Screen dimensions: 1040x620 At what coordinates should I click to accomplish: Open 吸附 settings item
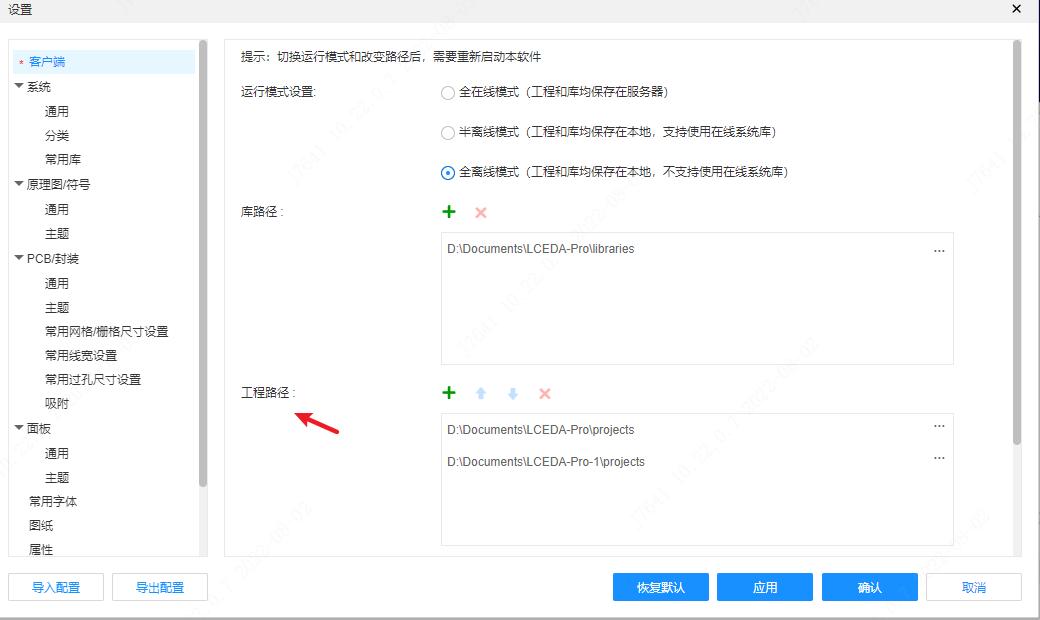click(56, 403)
